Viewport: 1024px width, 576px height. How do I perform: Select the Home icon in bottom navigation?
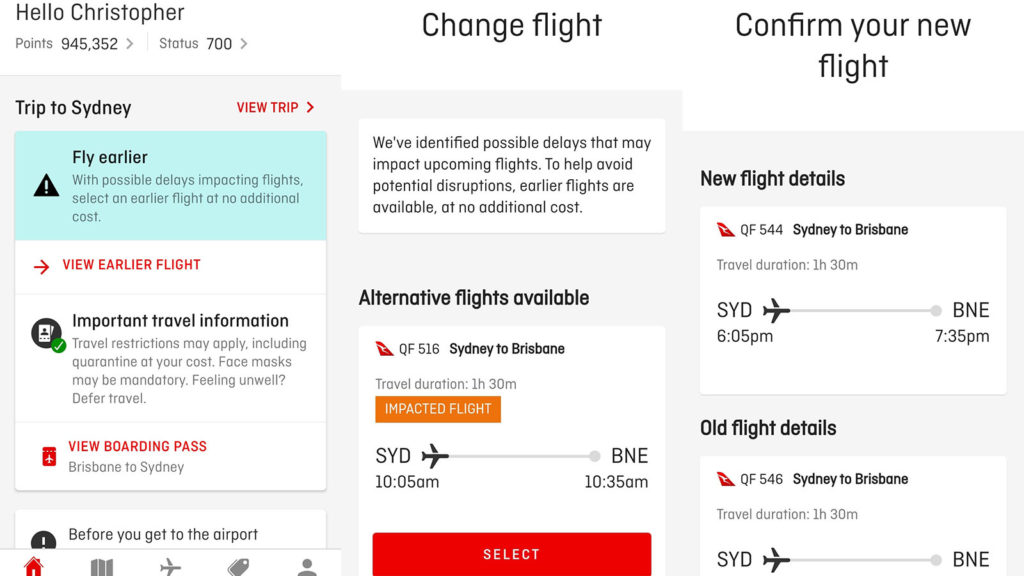pos(34,567)
